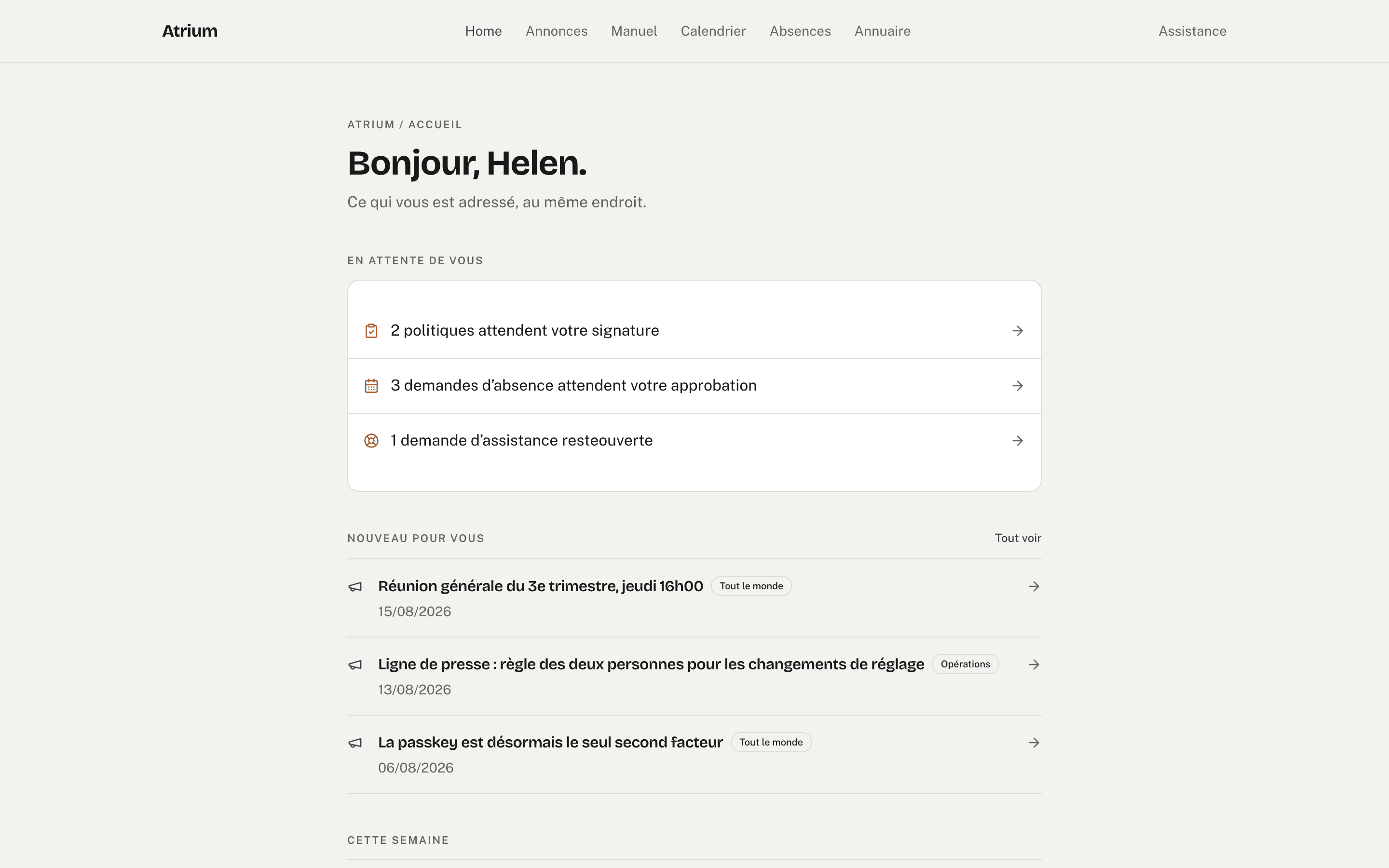Screen dimensions: 1389x868
Task: Click megaphone icon beside passkey announcement
Action: pos(355,743)
